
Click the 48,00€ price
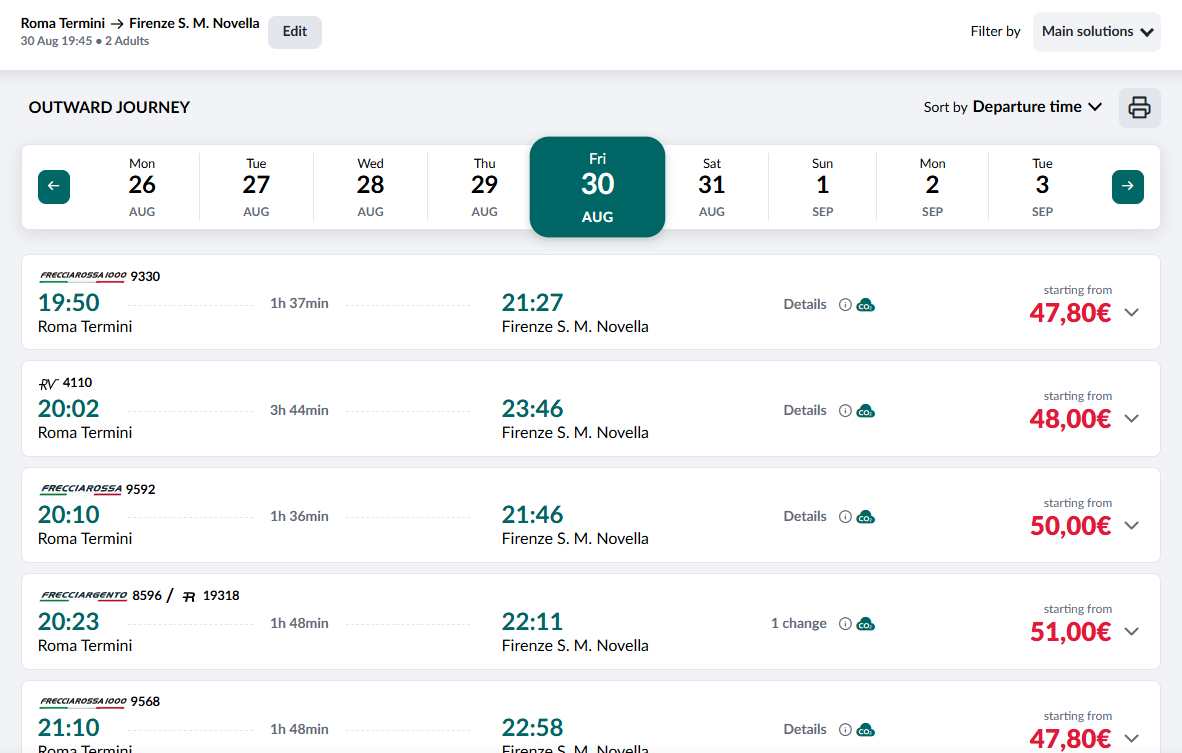pos(1070,419)
